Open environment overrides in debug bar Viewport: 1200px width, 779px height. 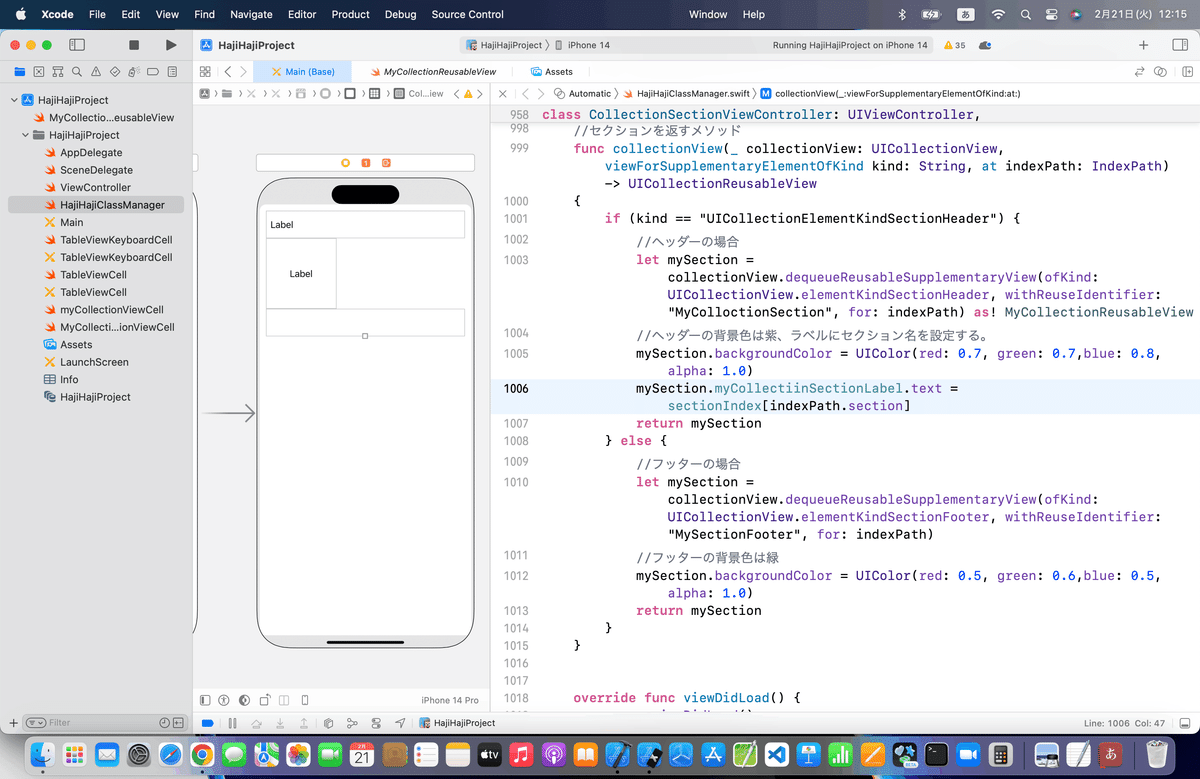point(376,722)
